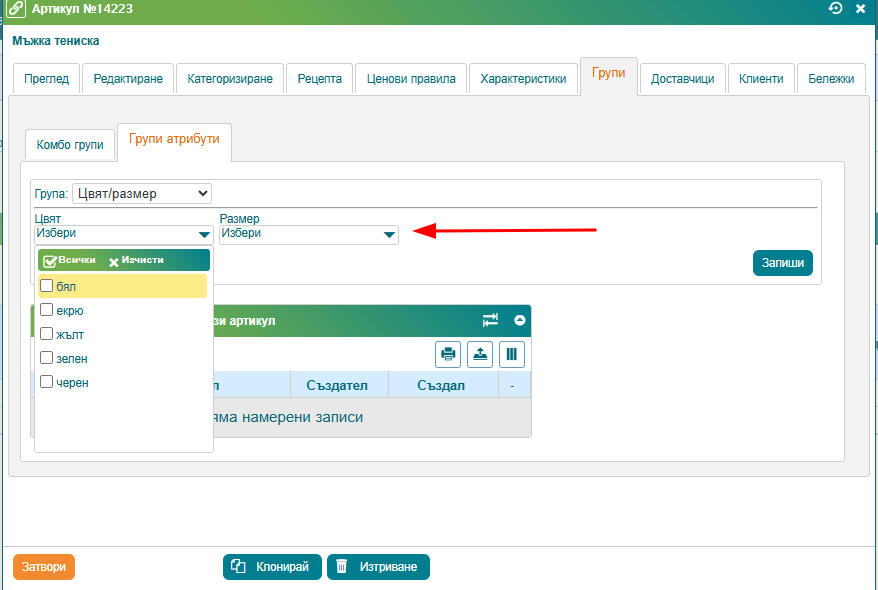The height and width of the screenshot is (590, 878).
Task: Tick the бял checkbox
Action: pyautogui.click(x=46, y=286)
